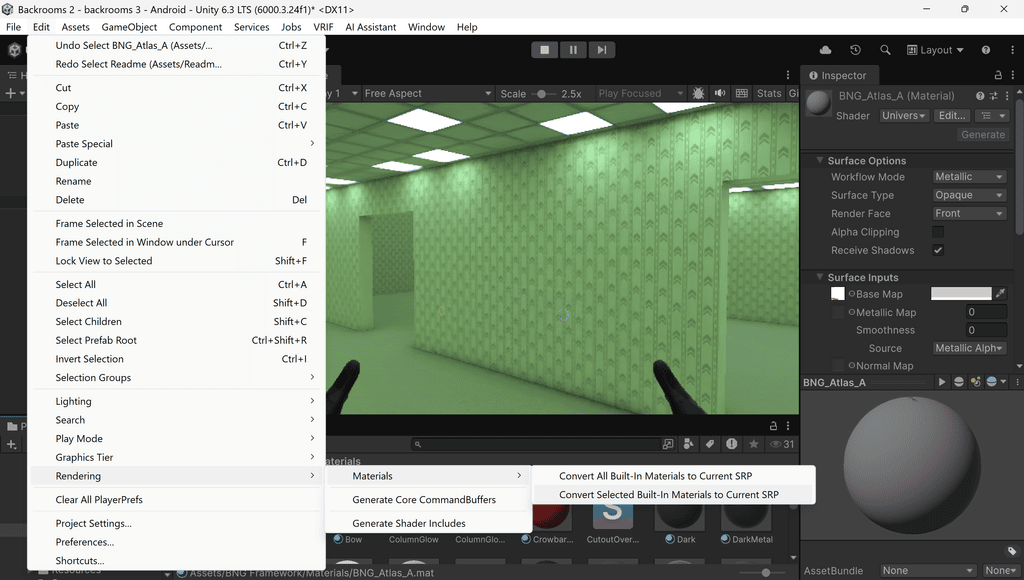Open the Inspector tab kebab options menu

click(x=1013, y=75)
